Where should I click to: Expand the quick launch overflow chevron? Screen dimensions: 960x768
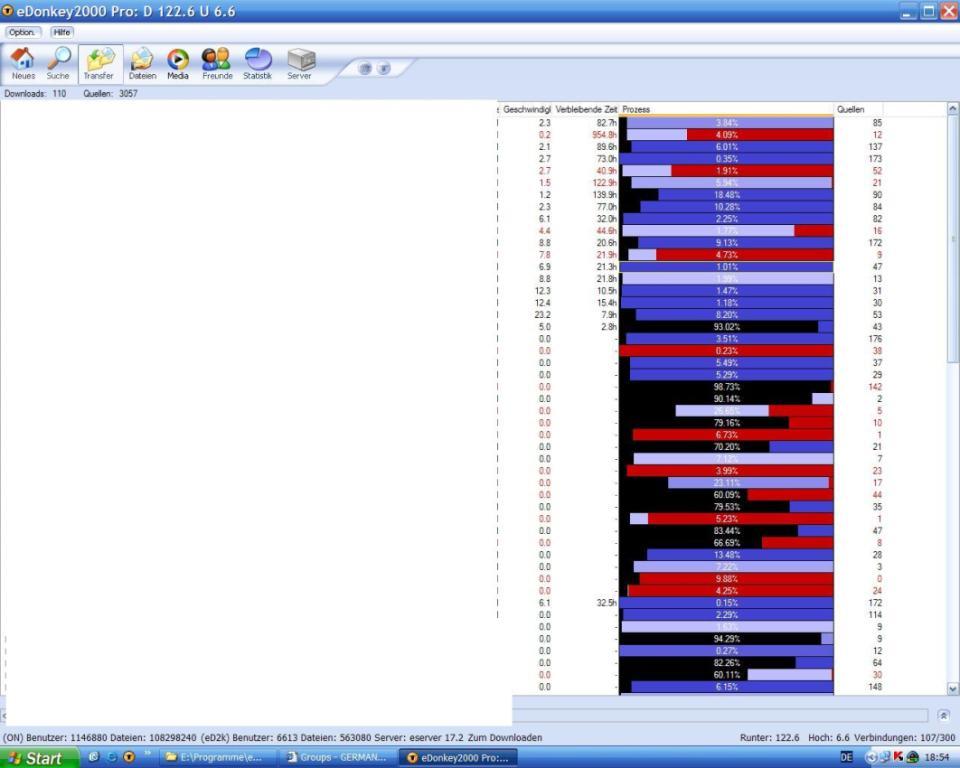point(148,753)
